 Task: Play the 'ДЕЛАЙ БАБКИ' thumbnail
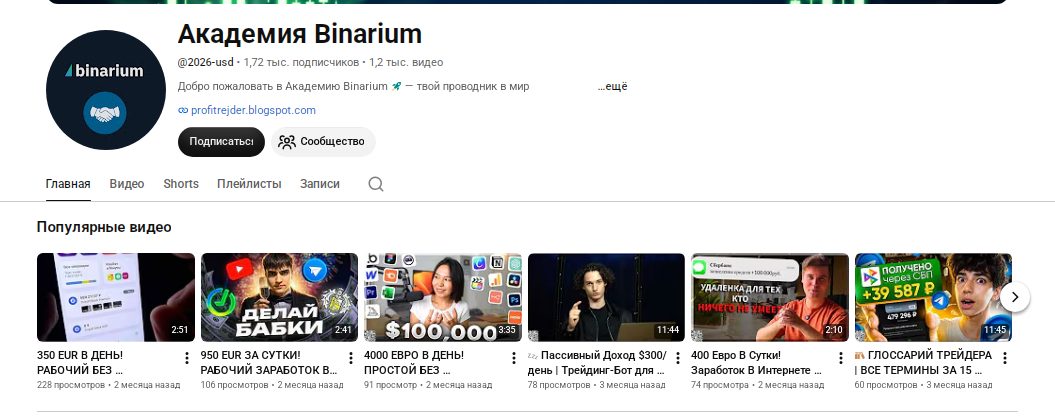click(279, 297)
